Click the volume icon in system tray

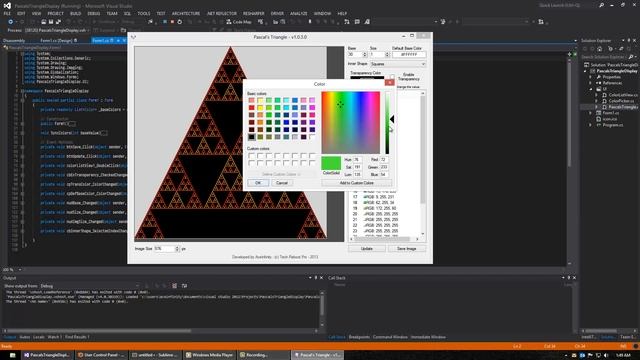606,356
